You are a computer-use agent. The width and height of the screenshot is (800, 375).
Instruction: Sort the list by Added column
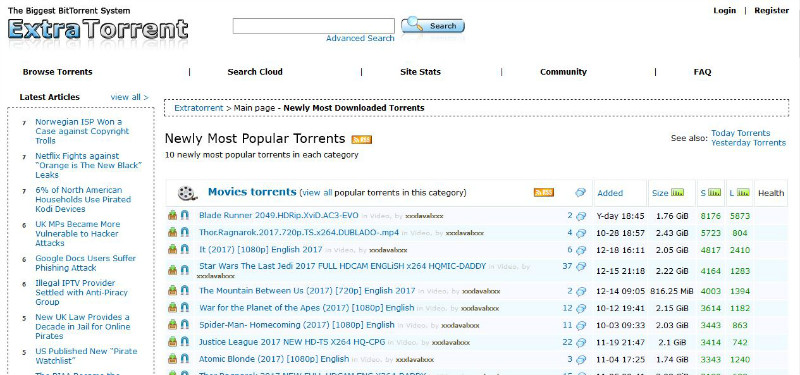610,193
